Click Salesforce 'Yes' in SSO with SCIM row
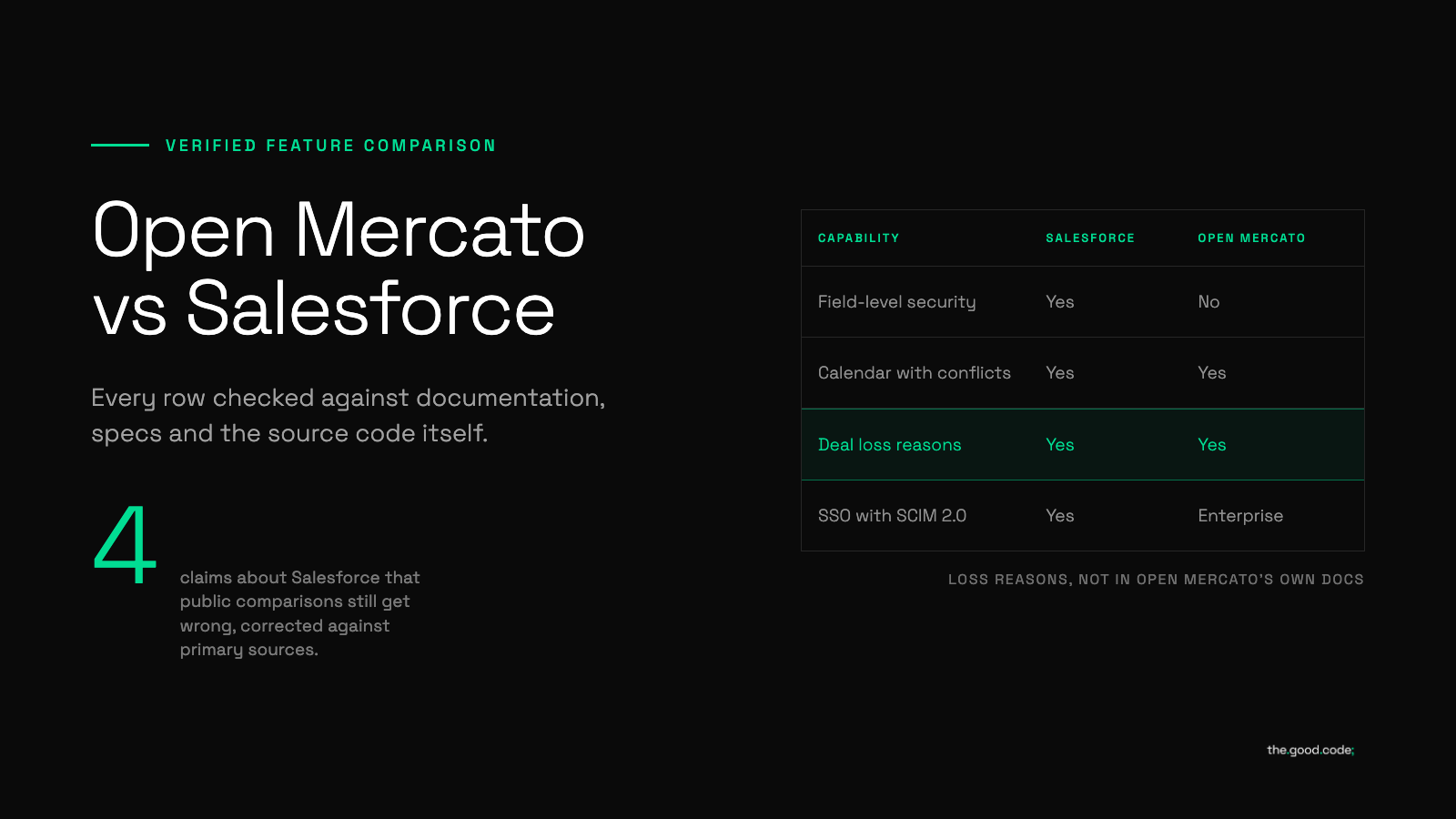Viewport: 1456px width, 819px height. pyautogui.click(x=1060, y=516)
